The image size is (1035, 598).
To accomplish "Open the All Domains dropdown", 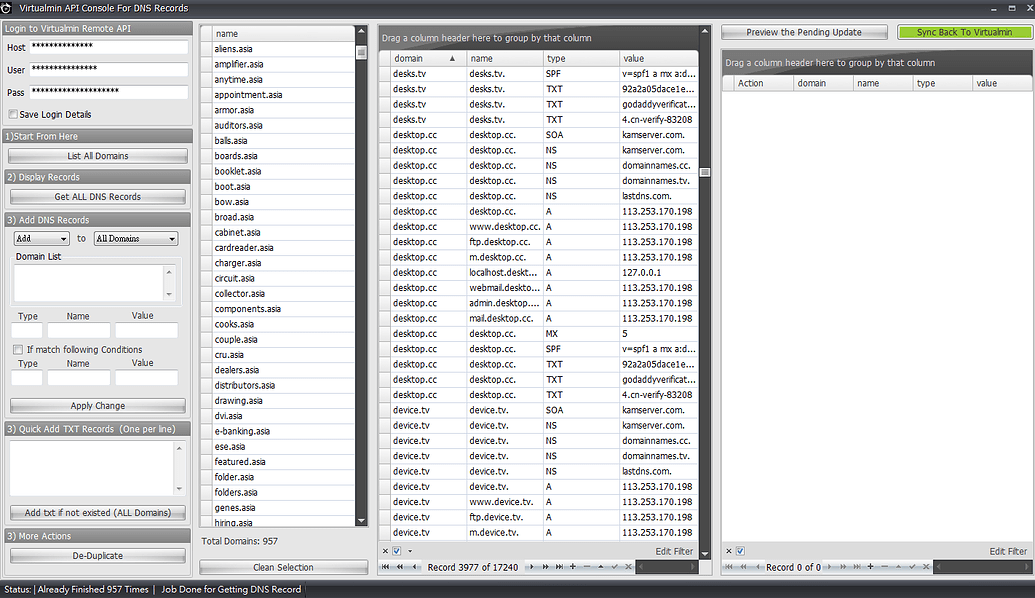I will click(x=135, y=238).
